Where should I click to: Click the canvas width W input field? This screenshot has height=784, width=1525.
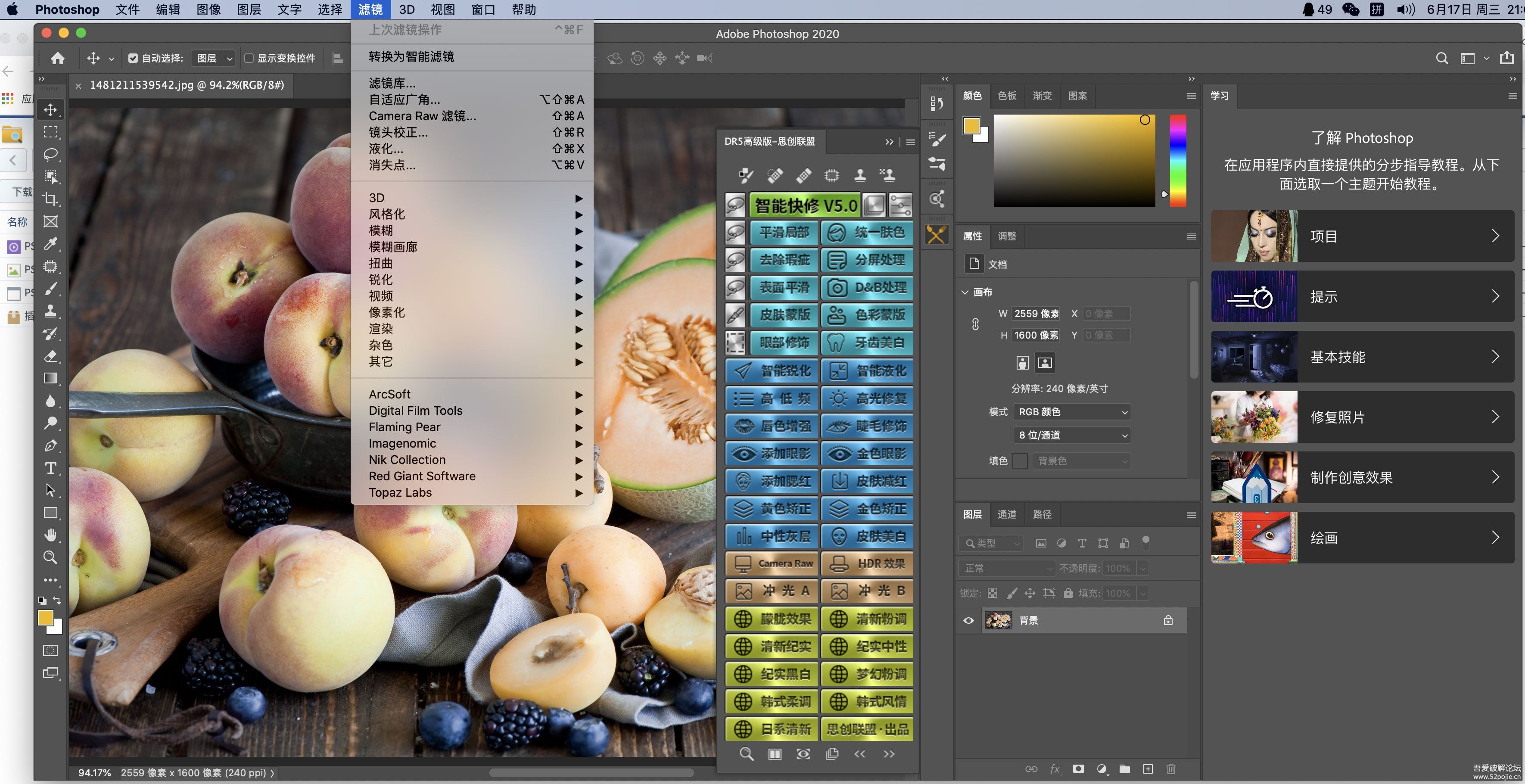point(1036,313)
